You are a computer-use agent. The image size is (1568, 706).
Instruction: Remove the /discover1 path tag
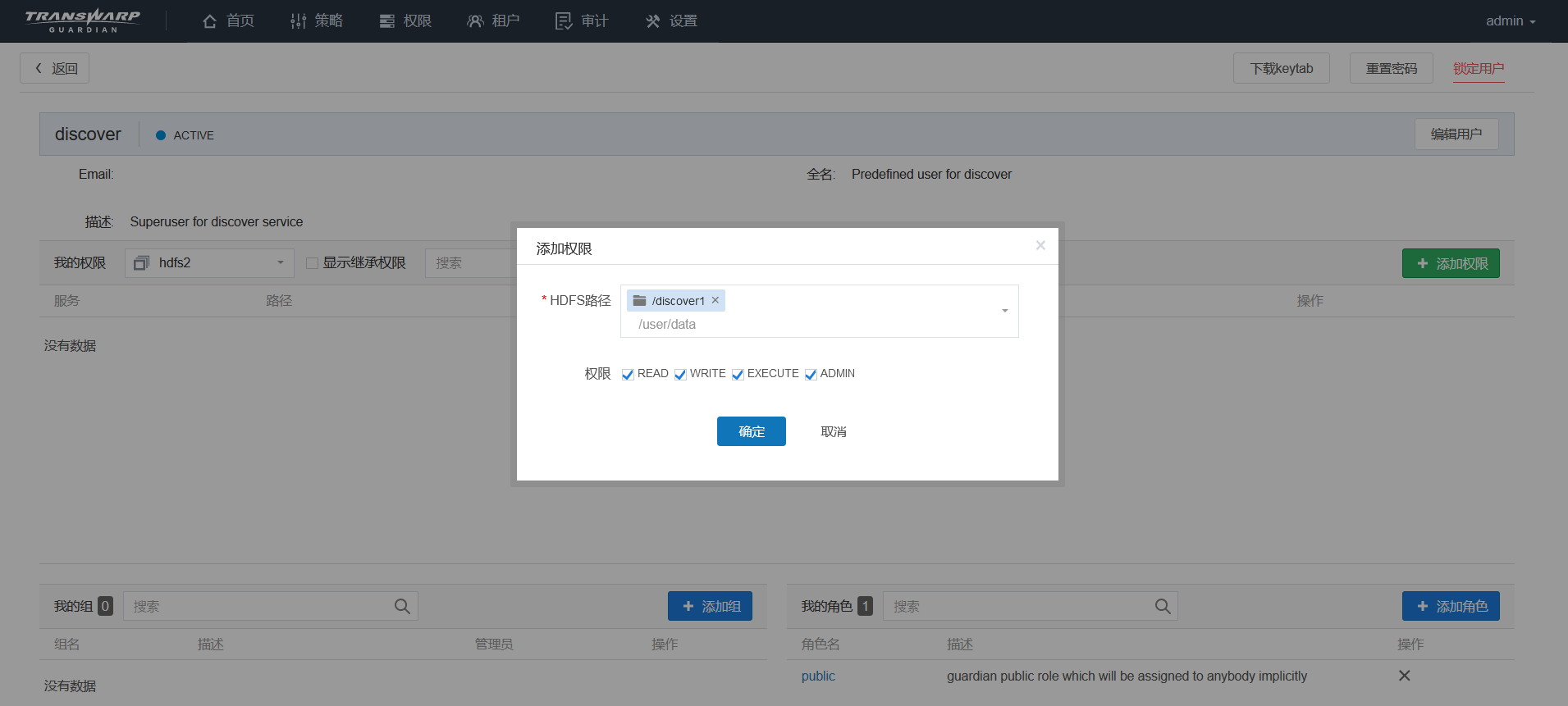coord(715,300)
